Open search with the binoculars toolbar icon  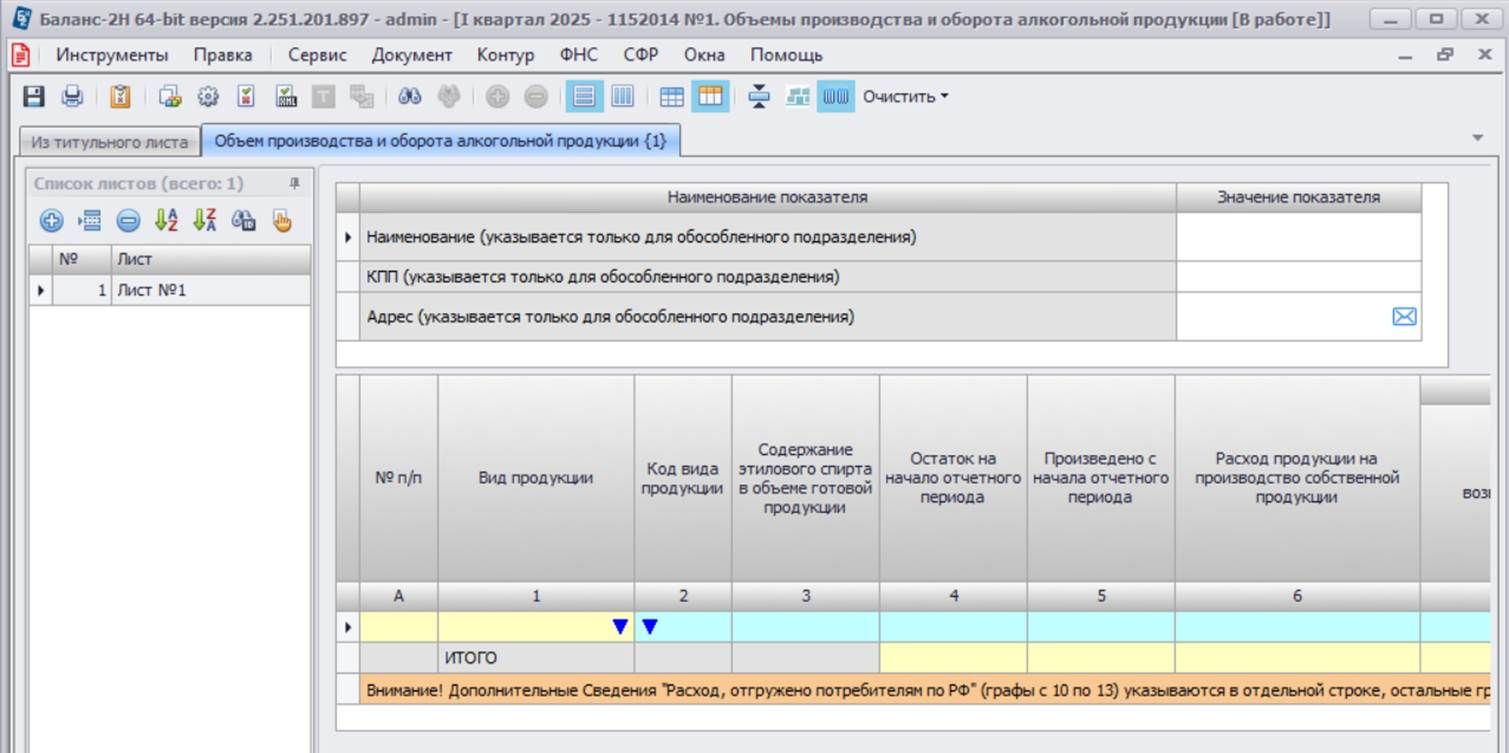coord(410,96)
